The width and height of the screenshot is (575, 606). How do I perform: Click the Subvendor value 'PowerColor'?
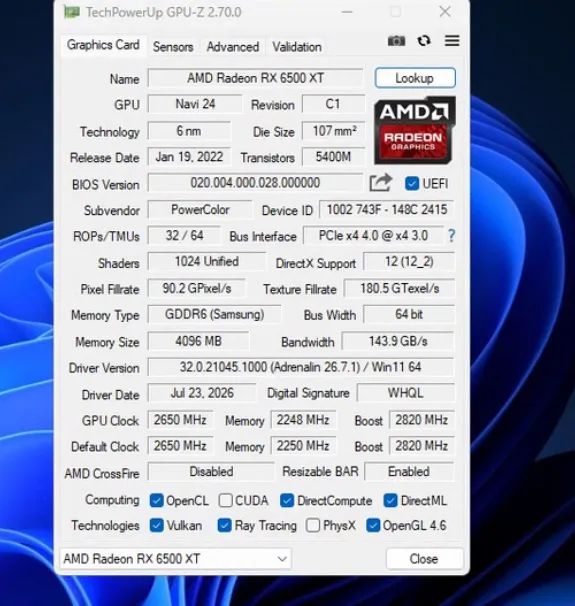point(200,209)
